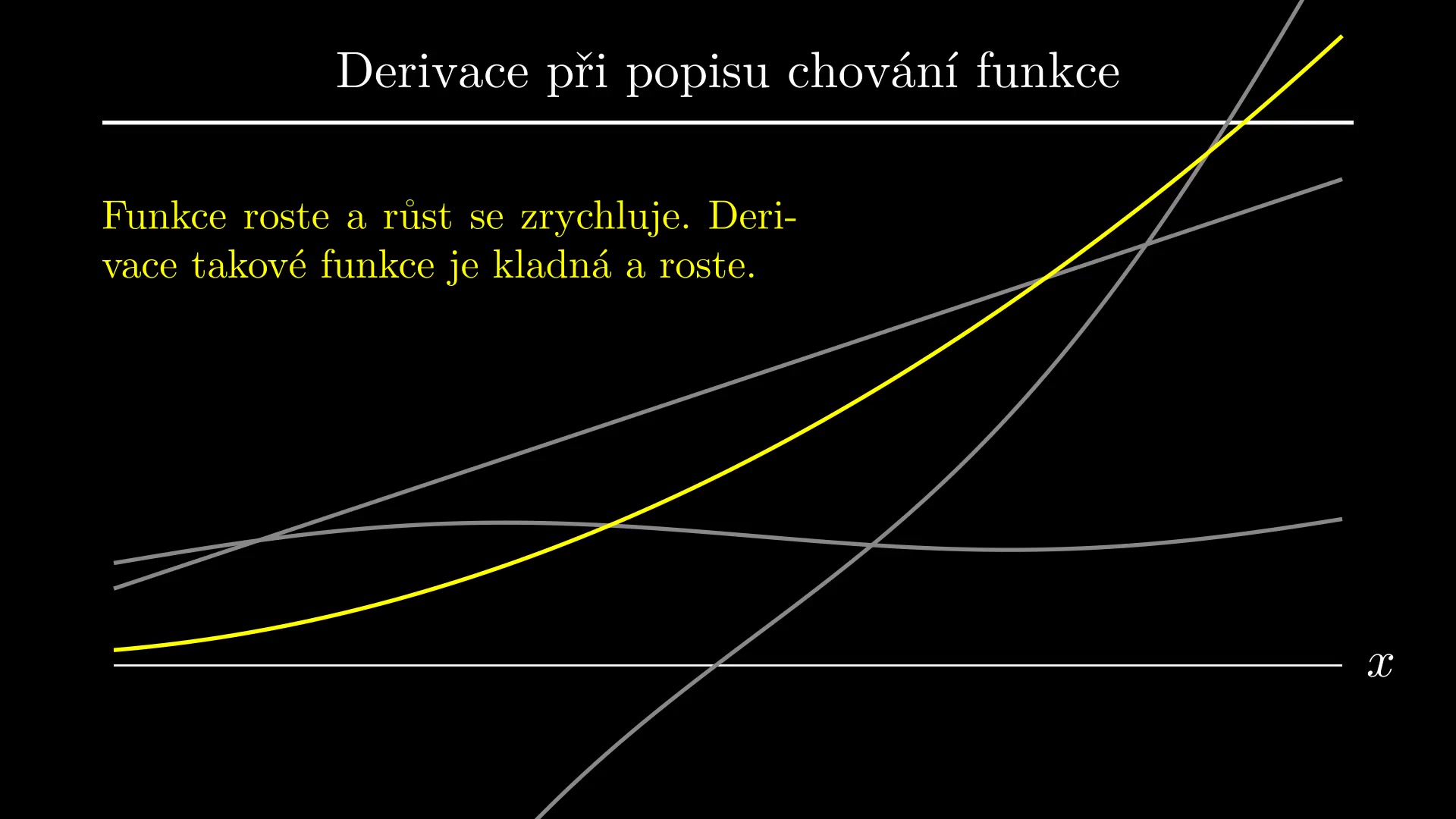Click the slide title text area

click(x=727, y=67)
